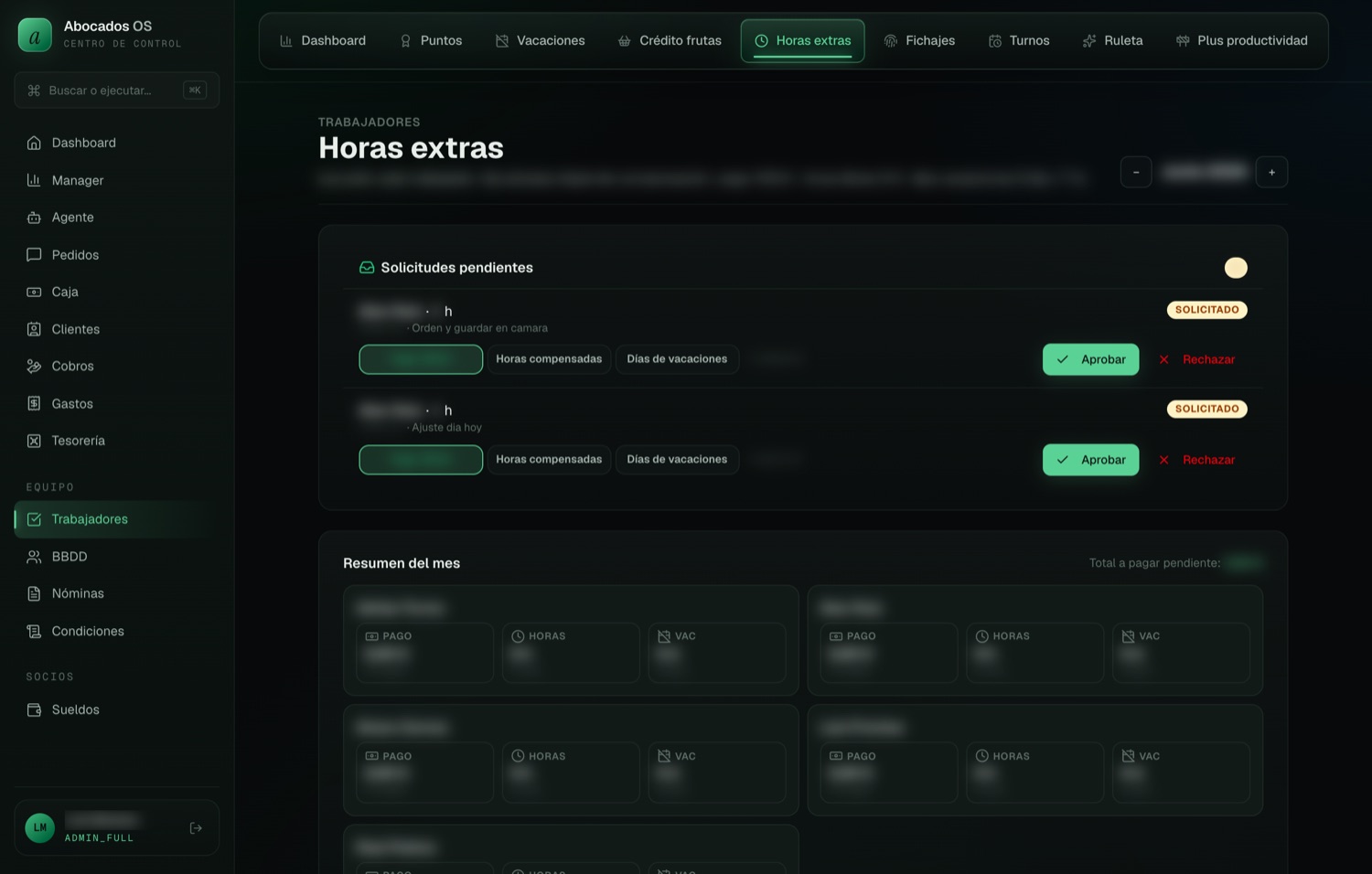Select the highlighted first option for 'Orden y guardar' request

(x=421, y=359)
